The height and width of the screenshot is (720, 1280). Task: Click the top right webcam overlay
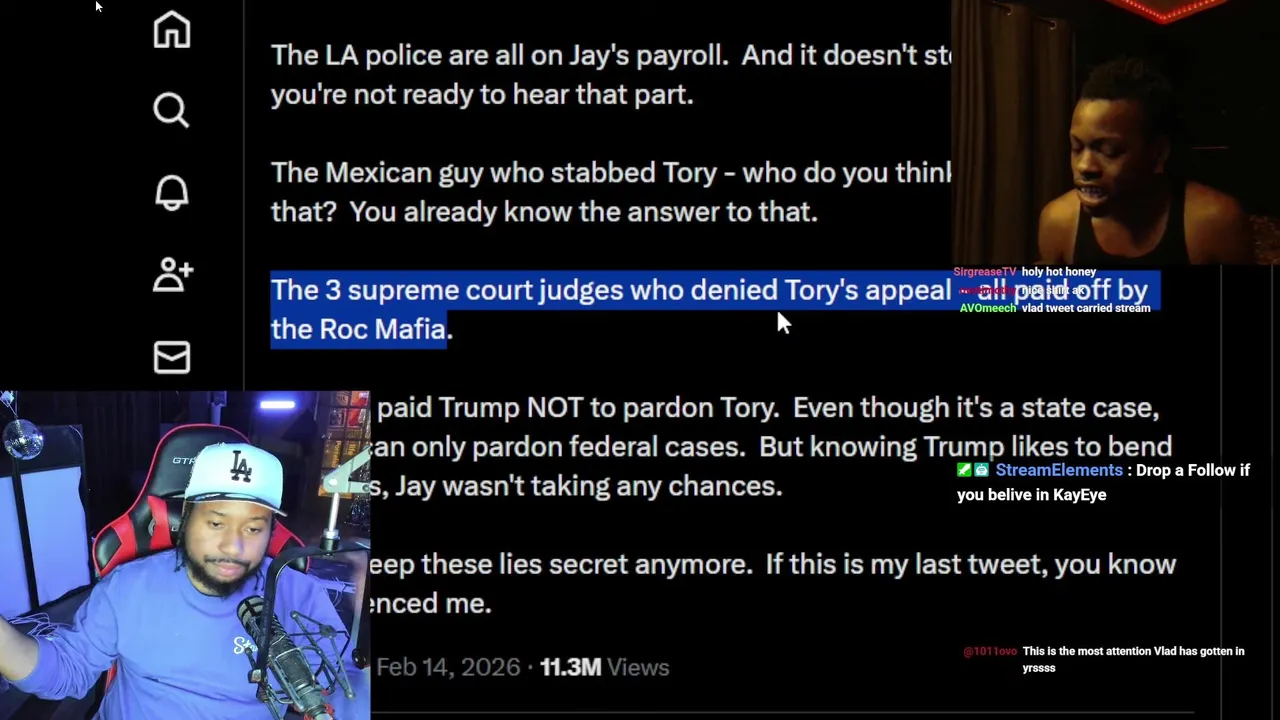click(x=1115, y=132)
